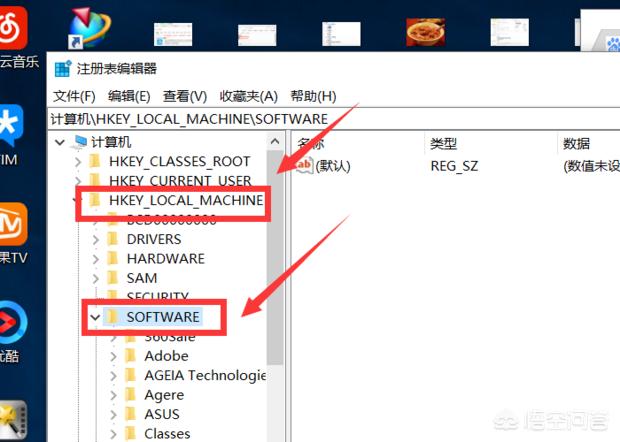The height and width of the screenshot is (442, 620).
Task: Click the 类型 column header
Action: (x=444, y=144)
